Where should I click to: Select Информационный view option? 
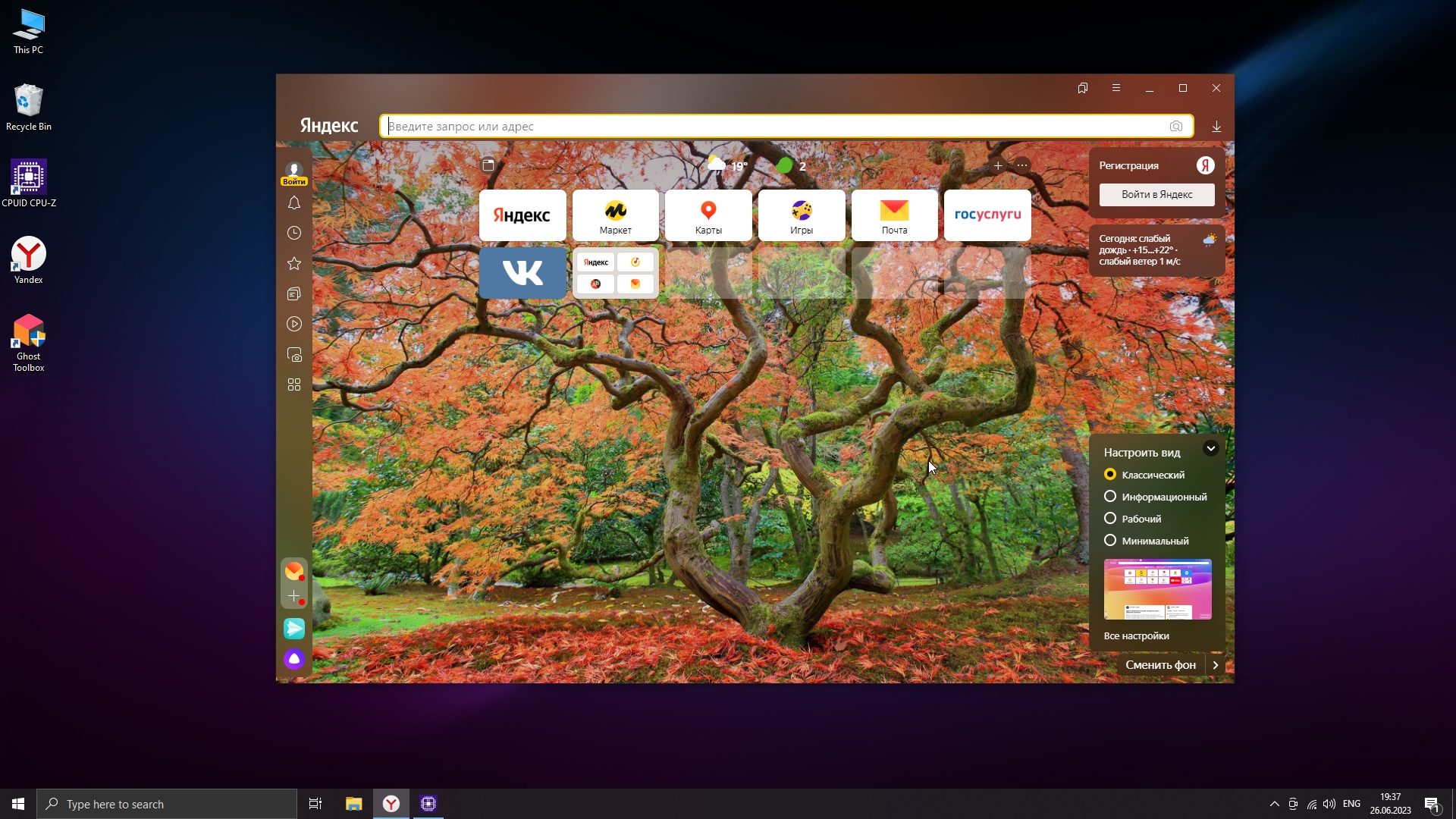tap(1110, 497)
